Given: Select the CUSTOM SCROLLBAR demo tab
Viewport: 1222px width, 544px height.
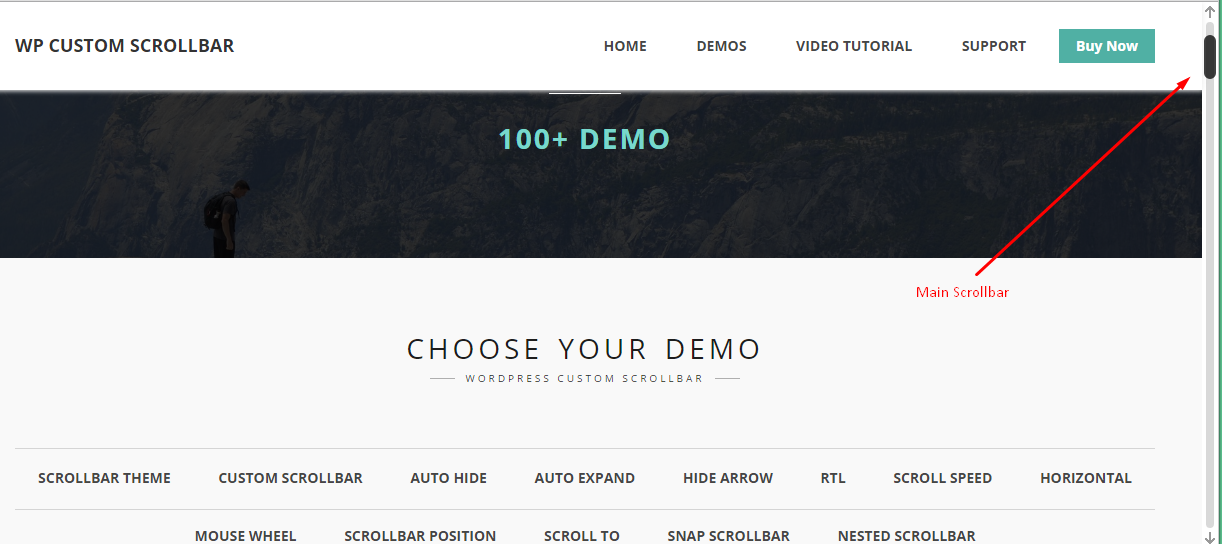Looking at the screenshot, I should (290, 478).
